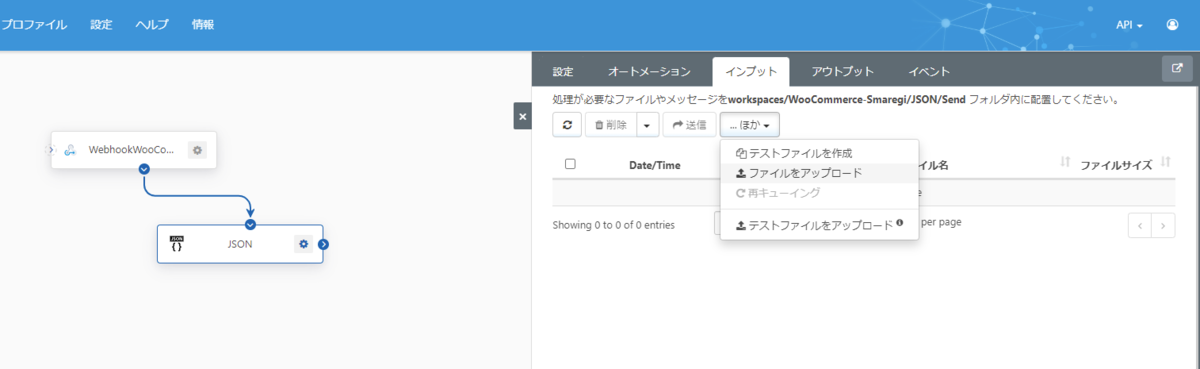Toggle the ...ほか dropdown button
Screen dimensions: 1200x369
coord(749,125)
